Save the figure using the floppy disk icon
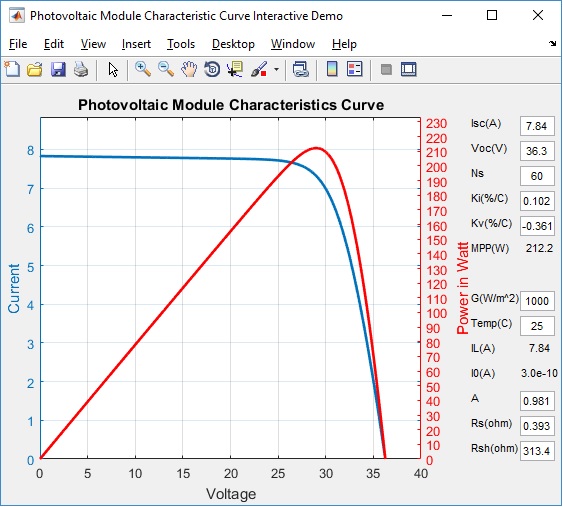Viewport: 563px width, 507px height. [58, 69]
